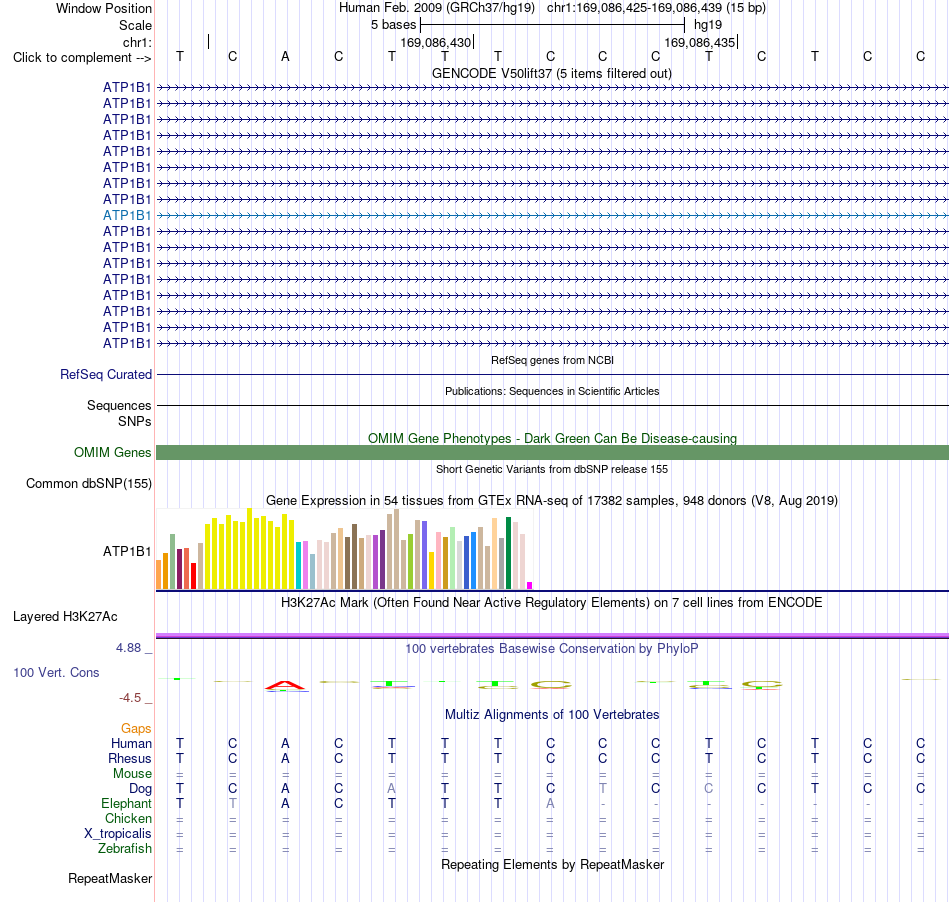Viewport: 950px width, 902px height.
Task: Click 'Multiz Alignments of 100 Vertebrates' title
Action: (x=552, y=715)
